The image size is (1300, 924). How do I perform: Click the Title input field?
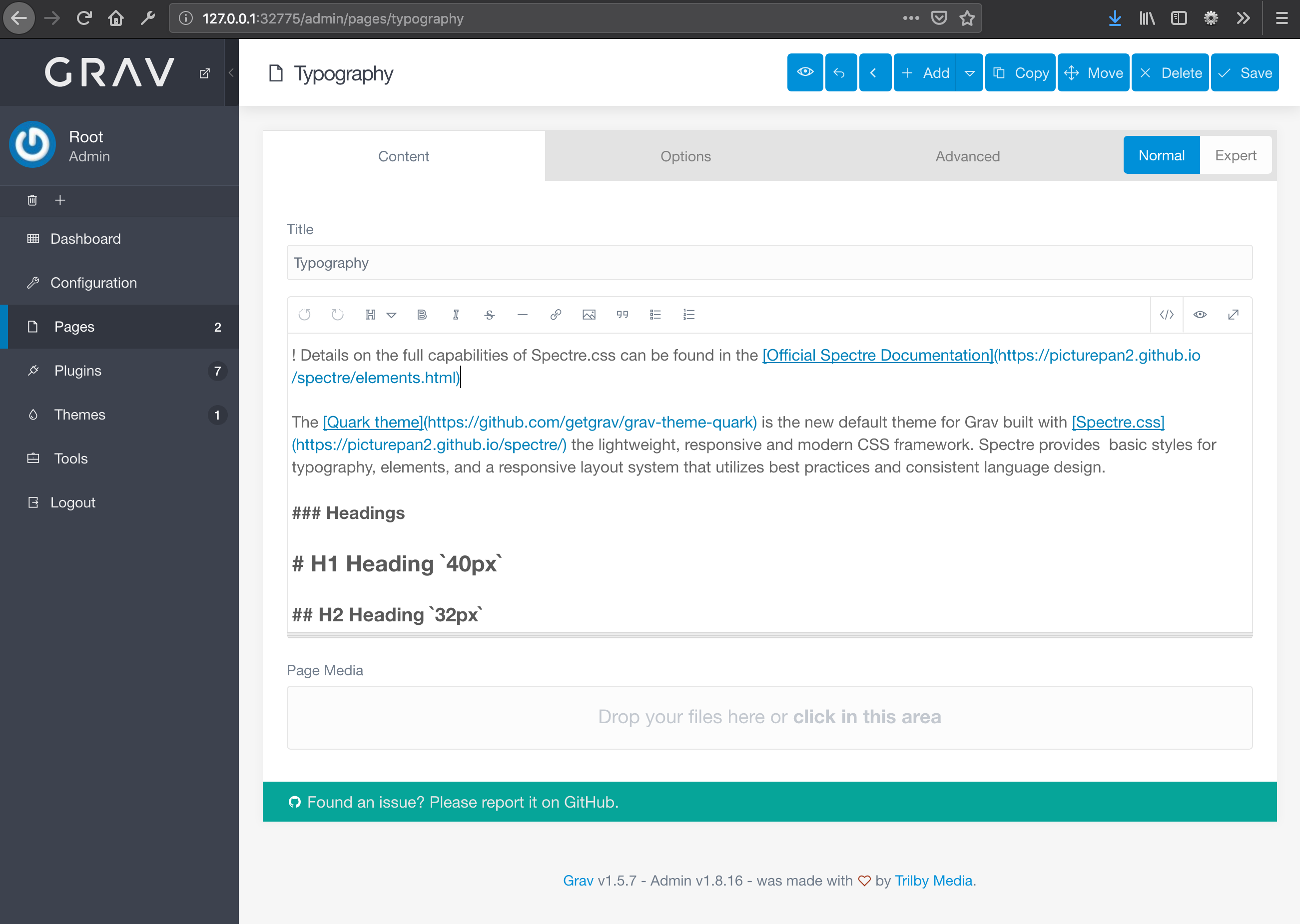coord(769,262)
